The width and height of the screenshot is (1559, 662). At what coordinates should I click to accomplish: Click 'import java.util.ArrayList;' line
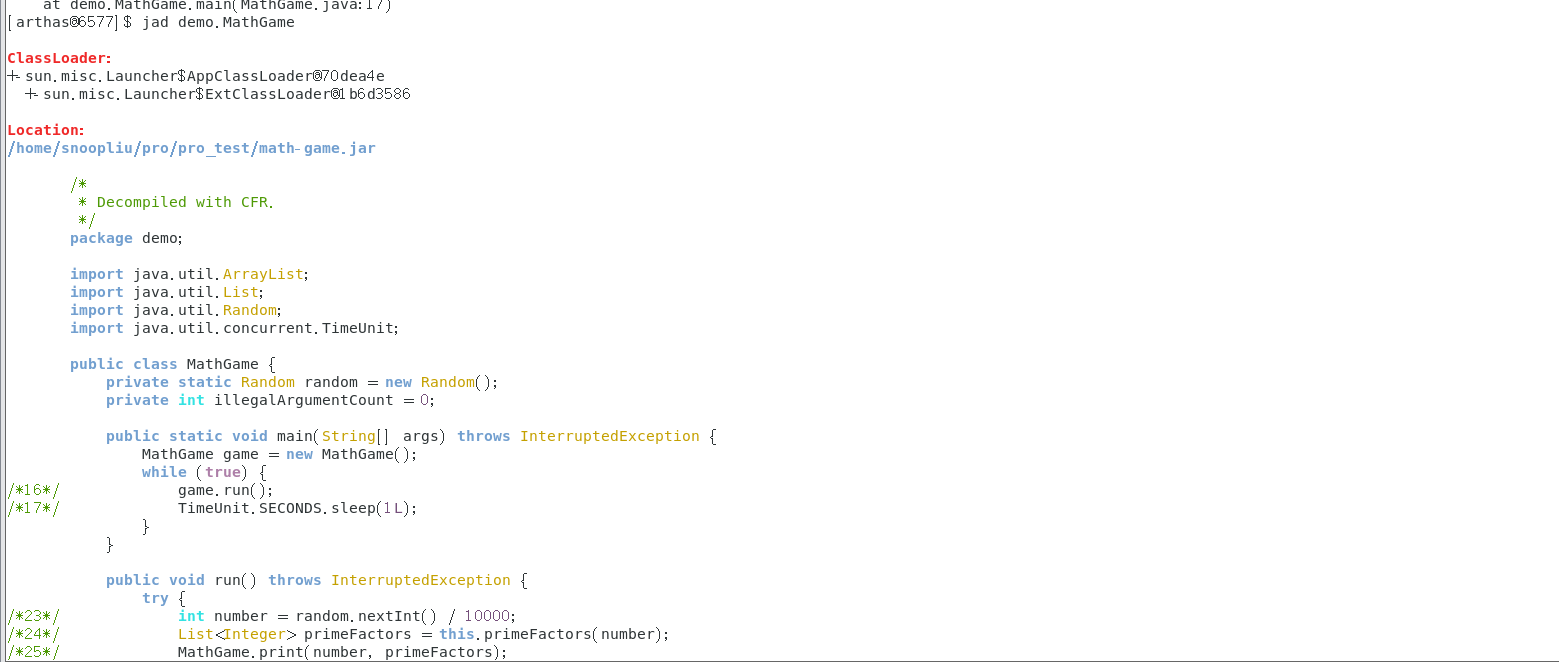pos(190,274)
